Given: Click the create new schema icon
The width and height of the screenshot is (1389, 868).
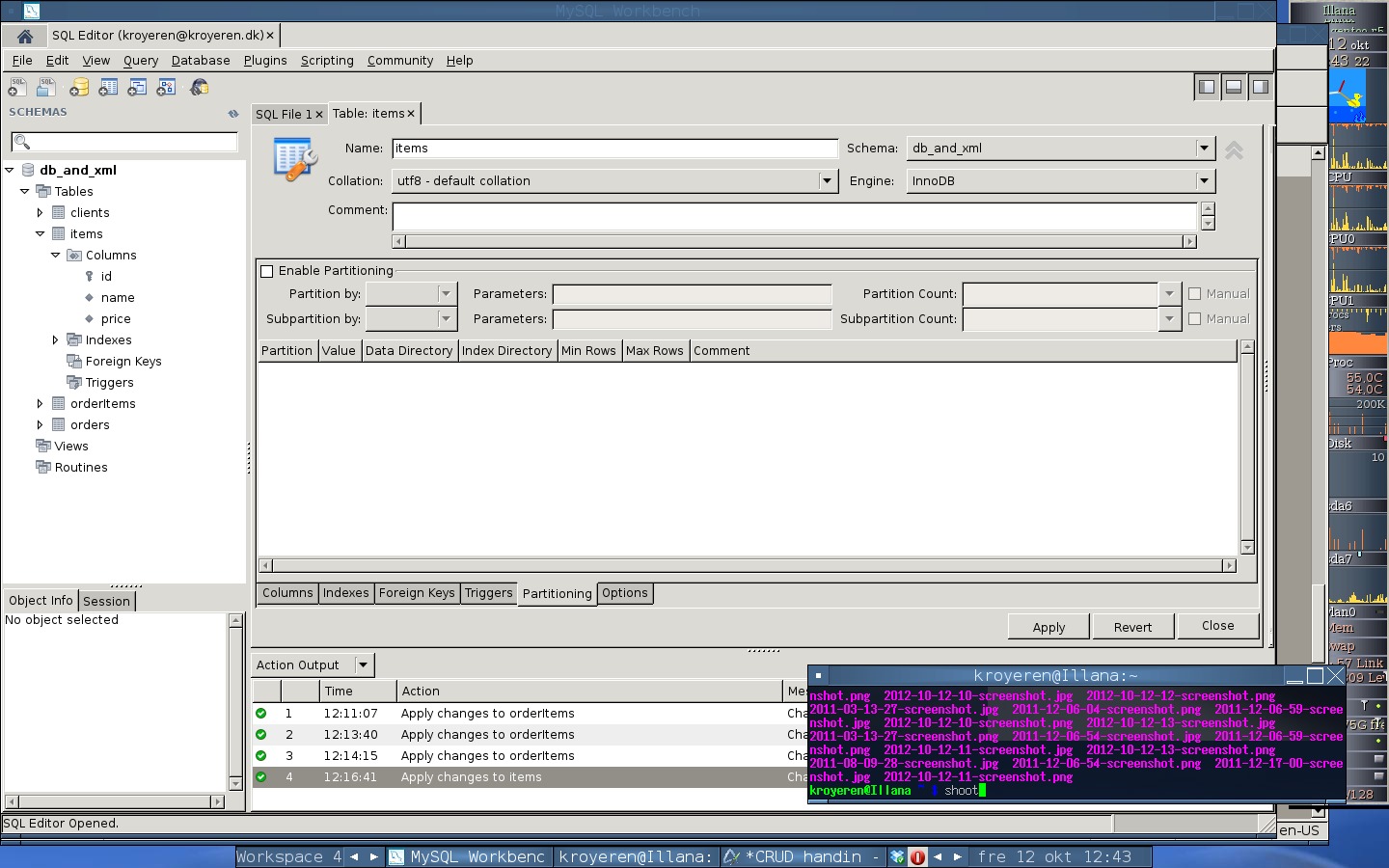Looking at the screenshot, I should (x=79, y=88).
